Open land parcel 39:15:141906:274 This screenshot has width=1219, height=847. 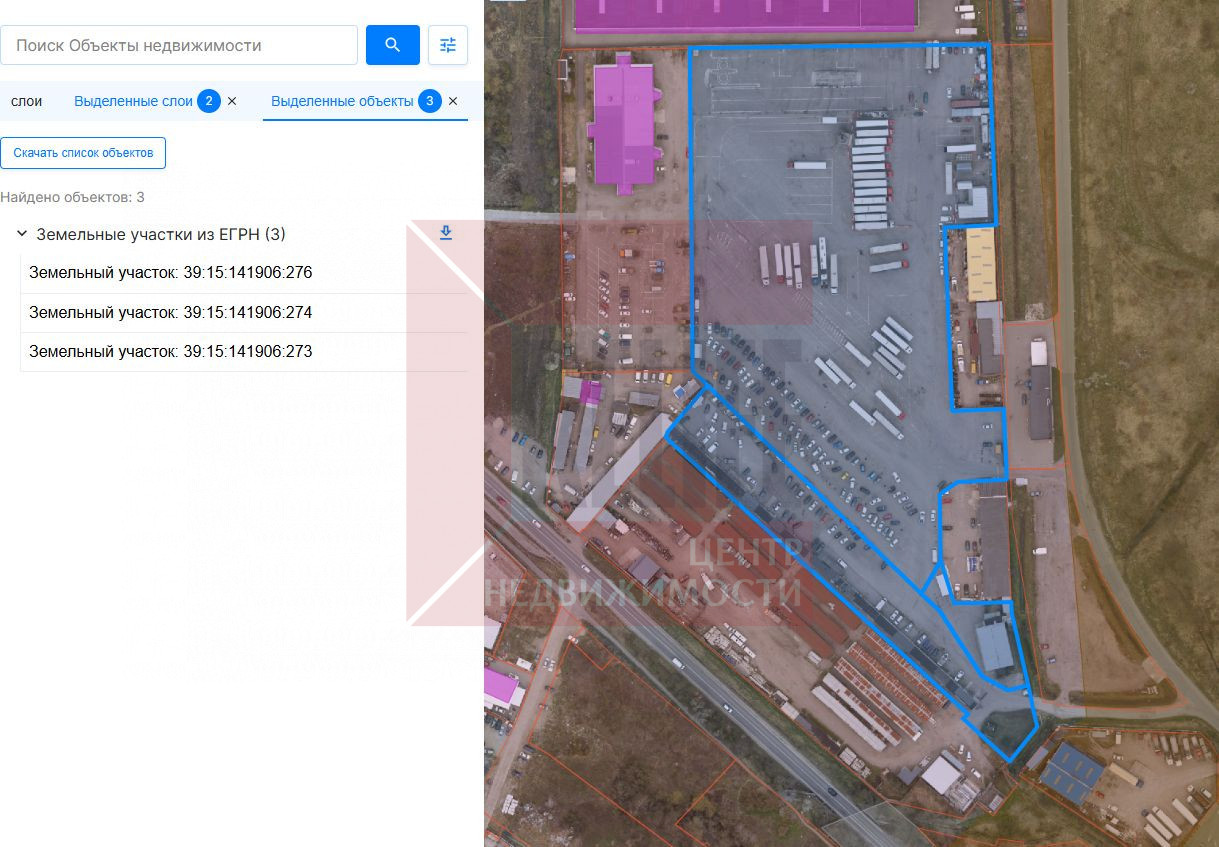[170, 313]
